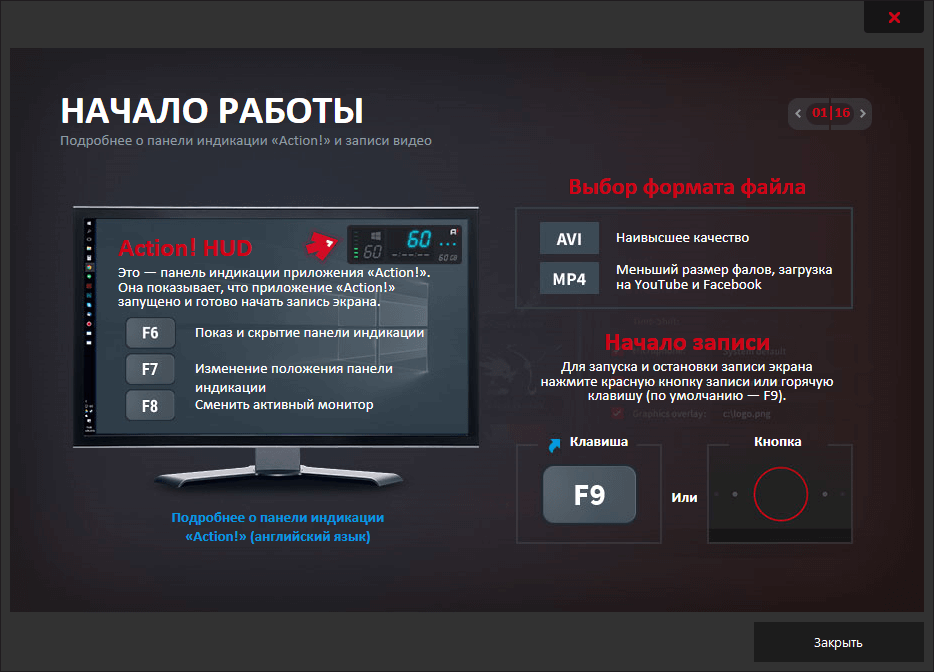Select the MP4 format badge
Viewport: 934px width, 672px height.
click(x=569, y=278)
